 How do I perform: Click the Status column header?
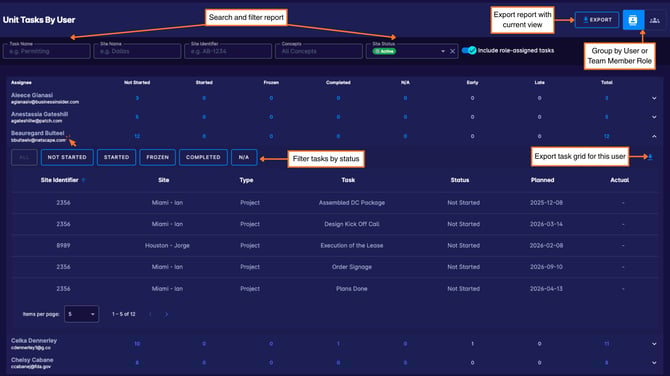coord(460,180)
